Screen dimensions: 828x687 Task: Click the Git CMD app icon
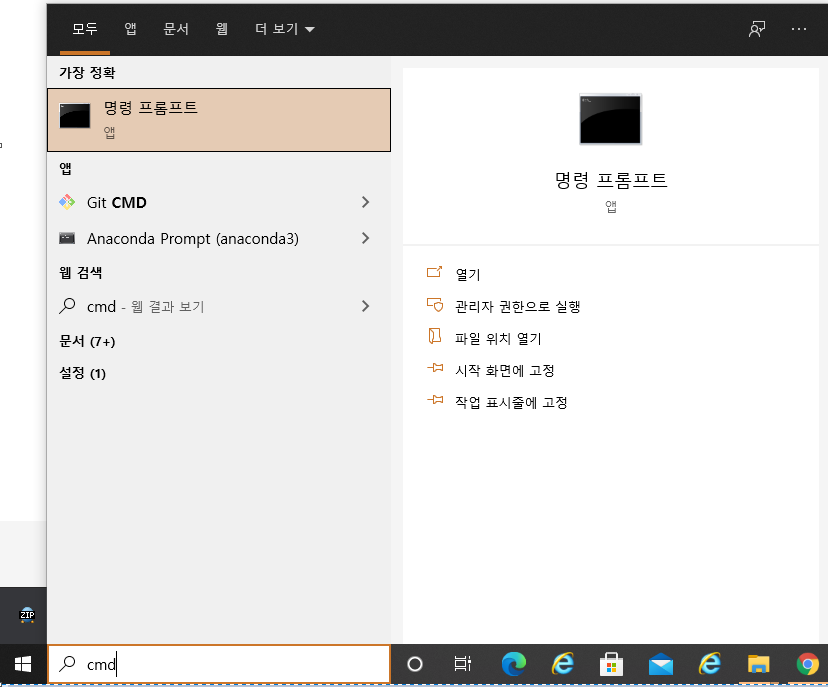pos(67,202)
